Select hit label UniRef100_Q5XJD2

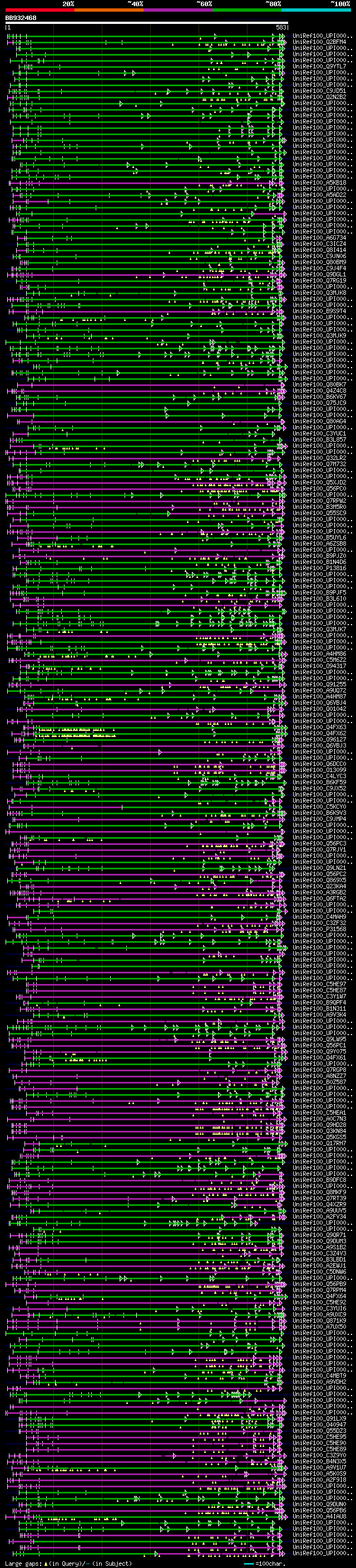[319, 482]
